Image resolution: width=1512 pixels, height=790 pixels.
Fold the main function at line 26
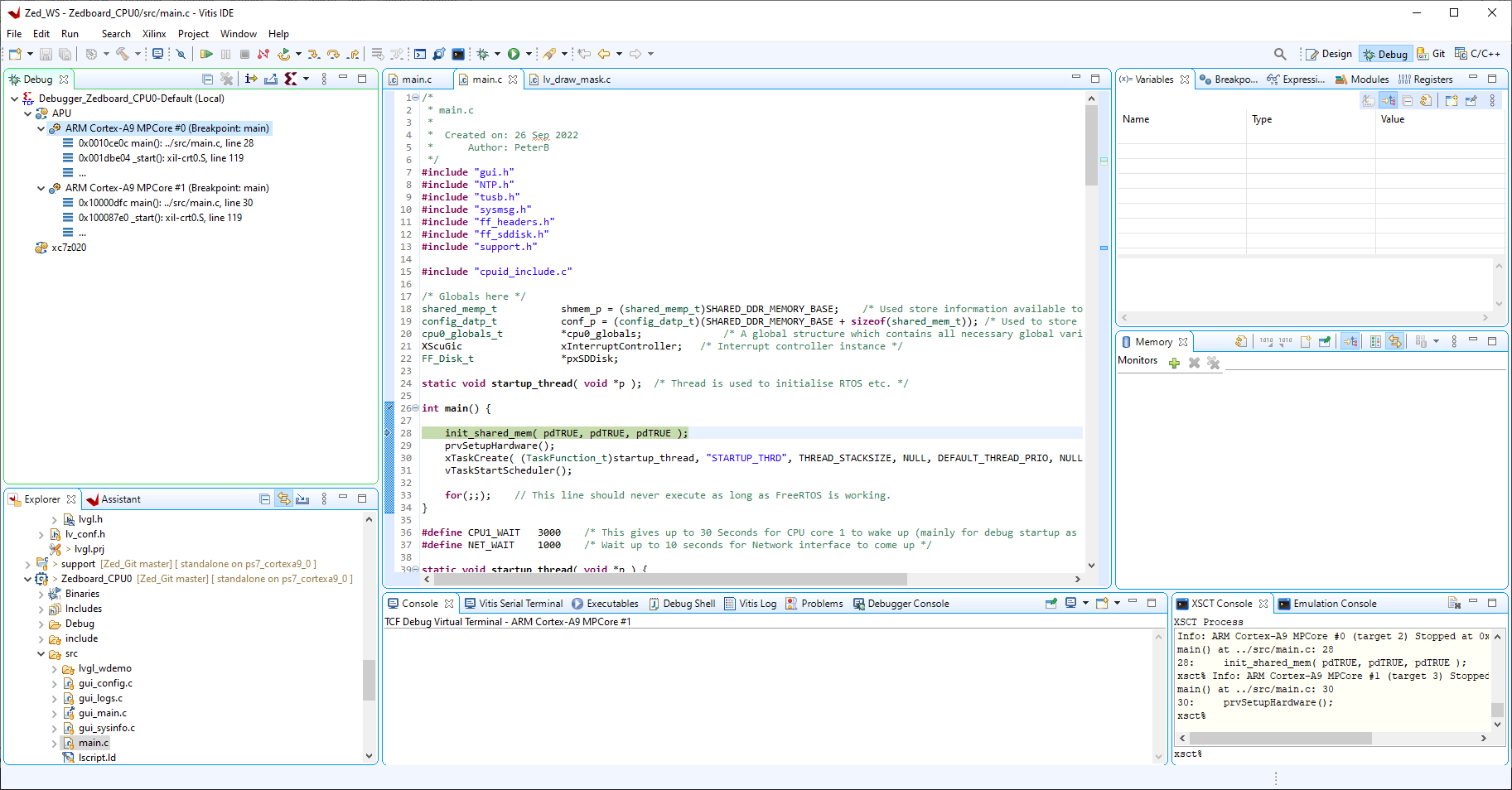click(415, 408)
